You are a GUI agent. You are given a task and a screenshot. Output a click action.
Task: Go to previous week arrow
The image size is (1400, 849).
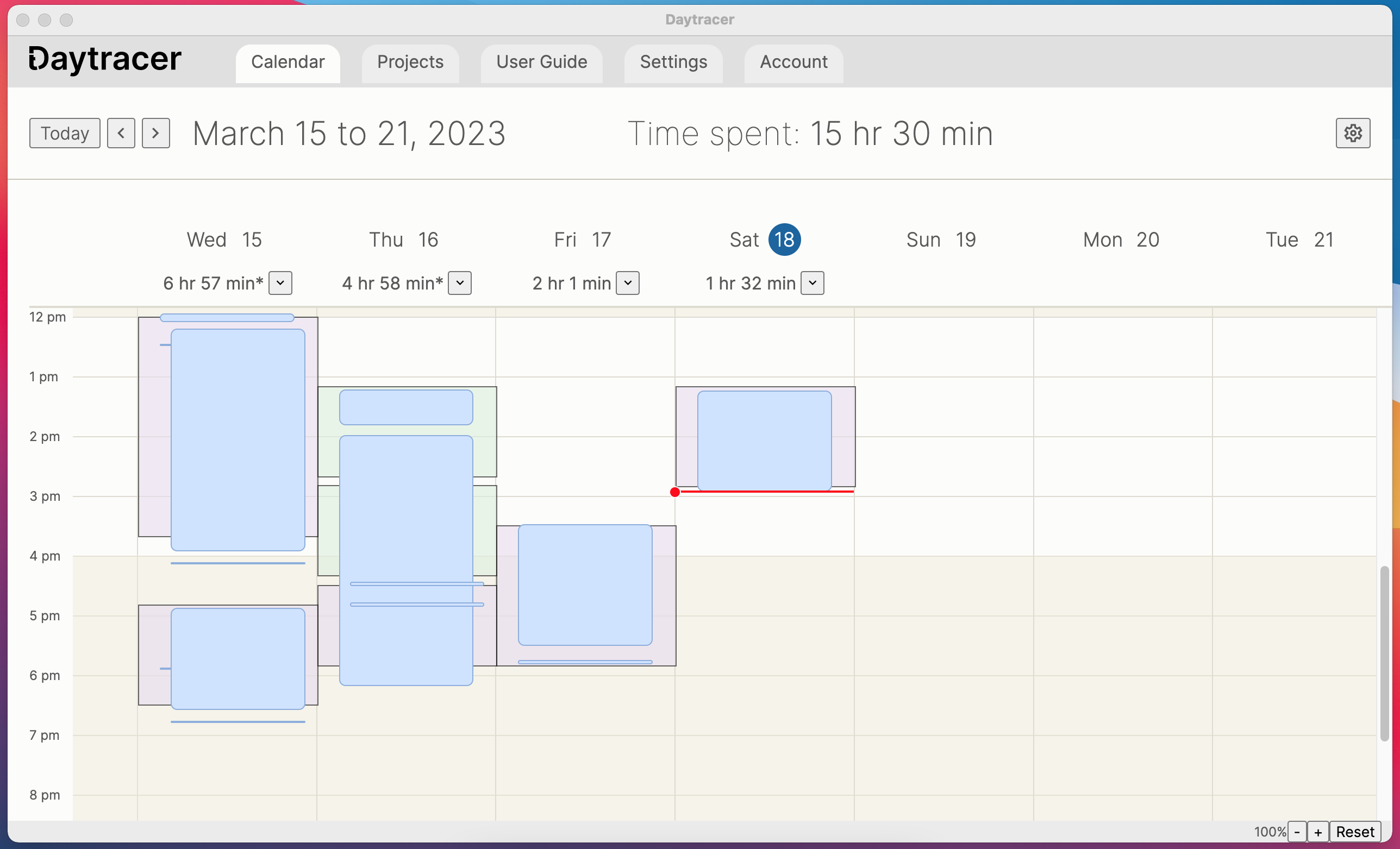pyautogui.click(x=121, y=133)
